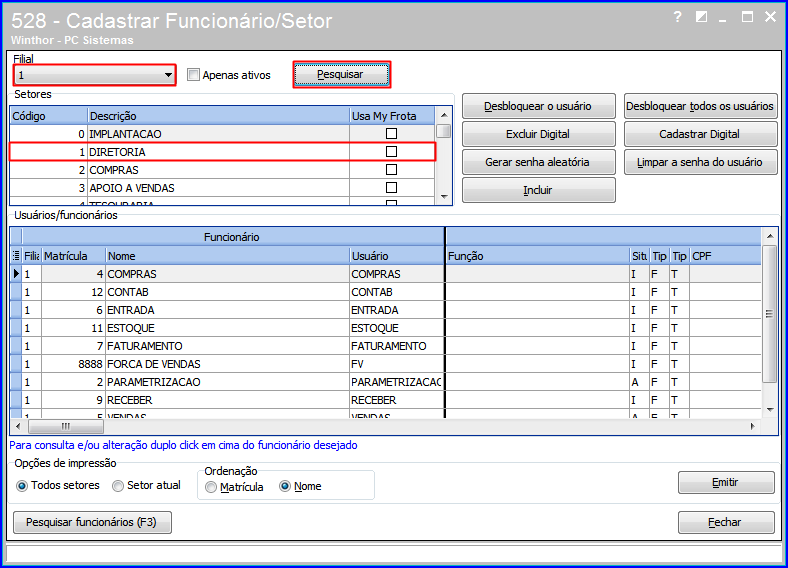This screenshot has width=788, height=568.
Task: Click the window restore-size icon in the title bar
Action: tap(701, 17)
